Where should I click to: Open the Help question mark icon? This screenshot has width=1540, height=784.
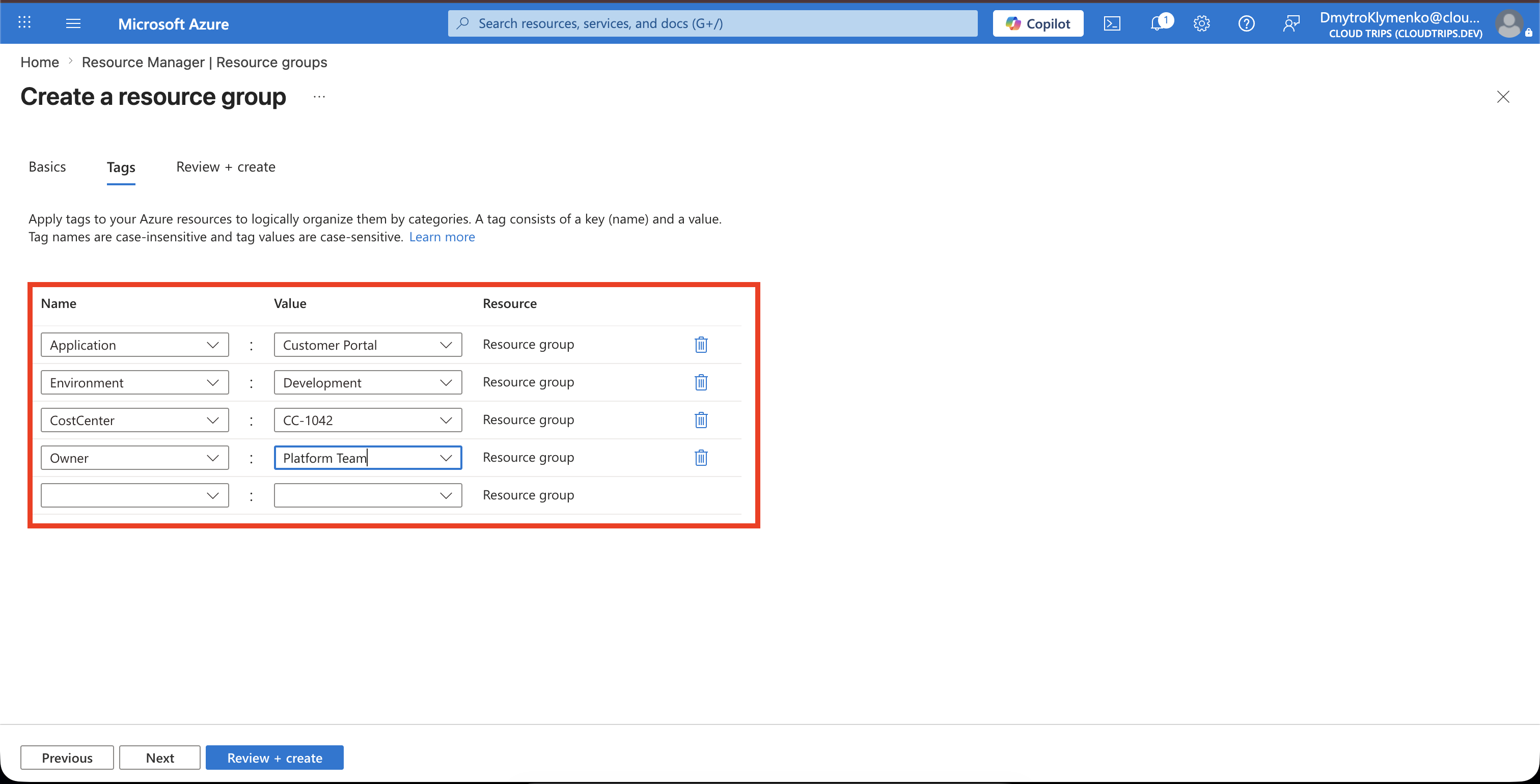(x=1246, y=23)
